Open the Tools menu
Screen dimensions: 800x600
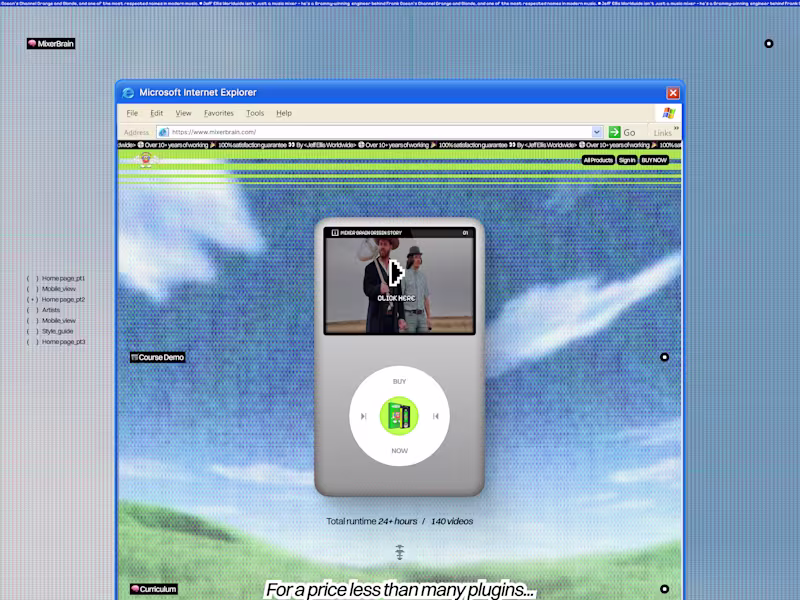[255, 113]
